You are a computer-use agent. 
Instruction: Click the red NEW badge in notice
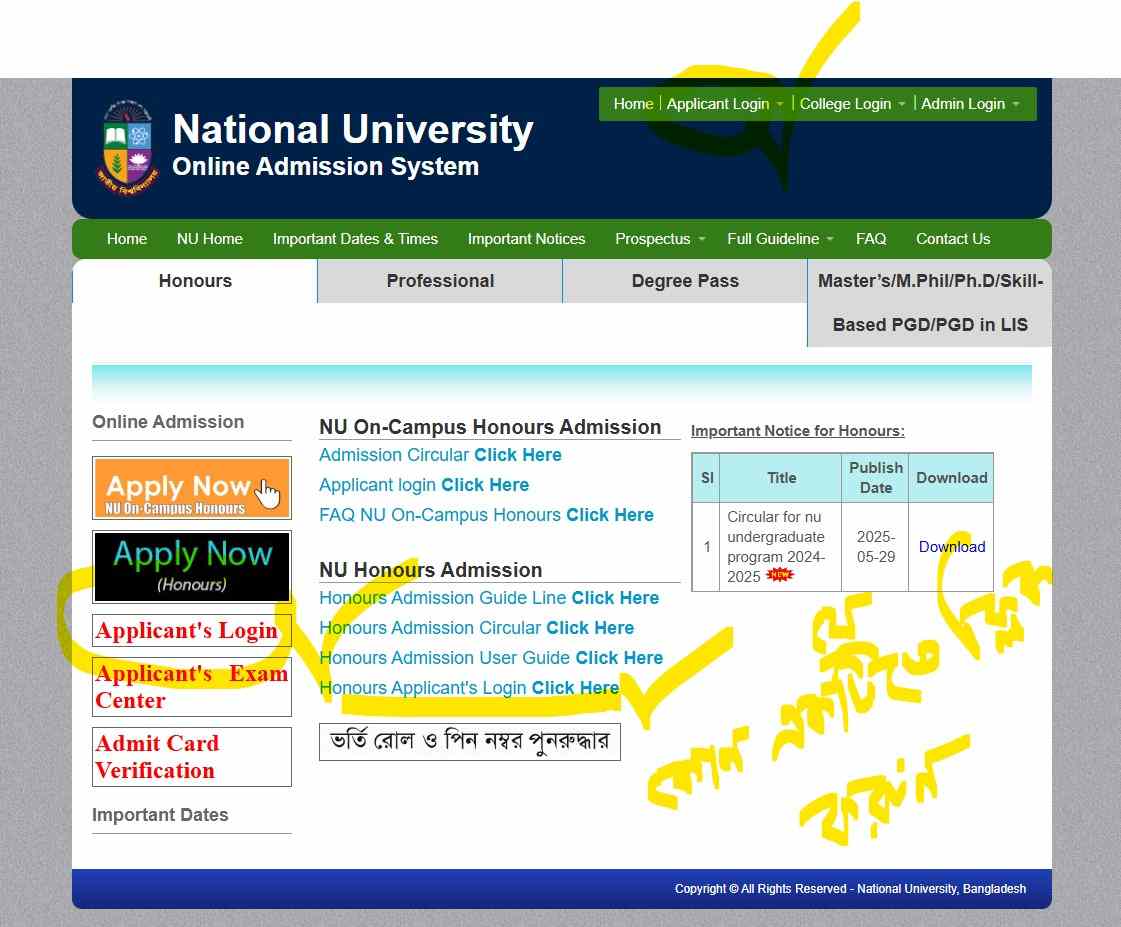(x=779, y=575)
